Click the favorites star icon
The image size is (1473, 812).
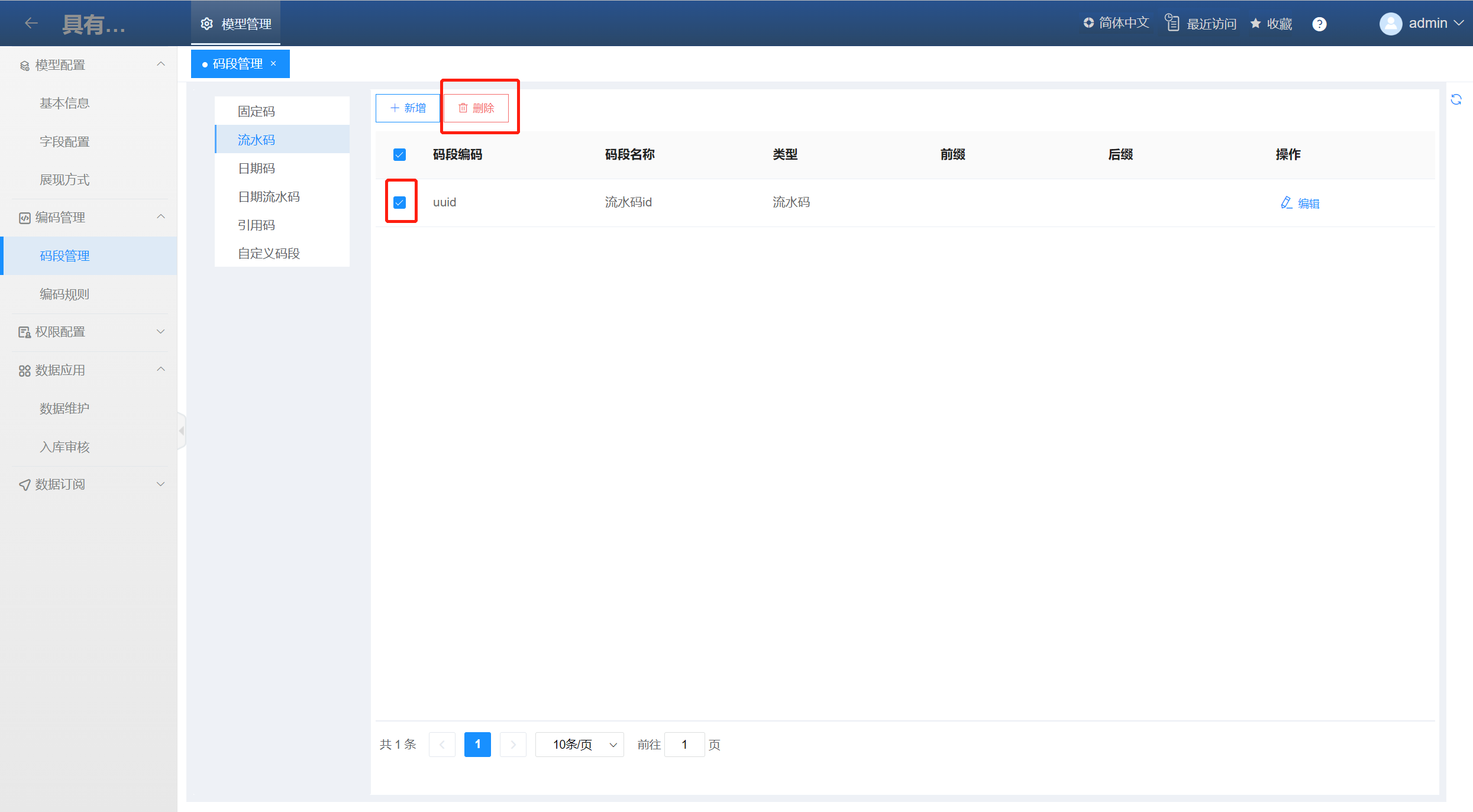[x=1255, y=24]
